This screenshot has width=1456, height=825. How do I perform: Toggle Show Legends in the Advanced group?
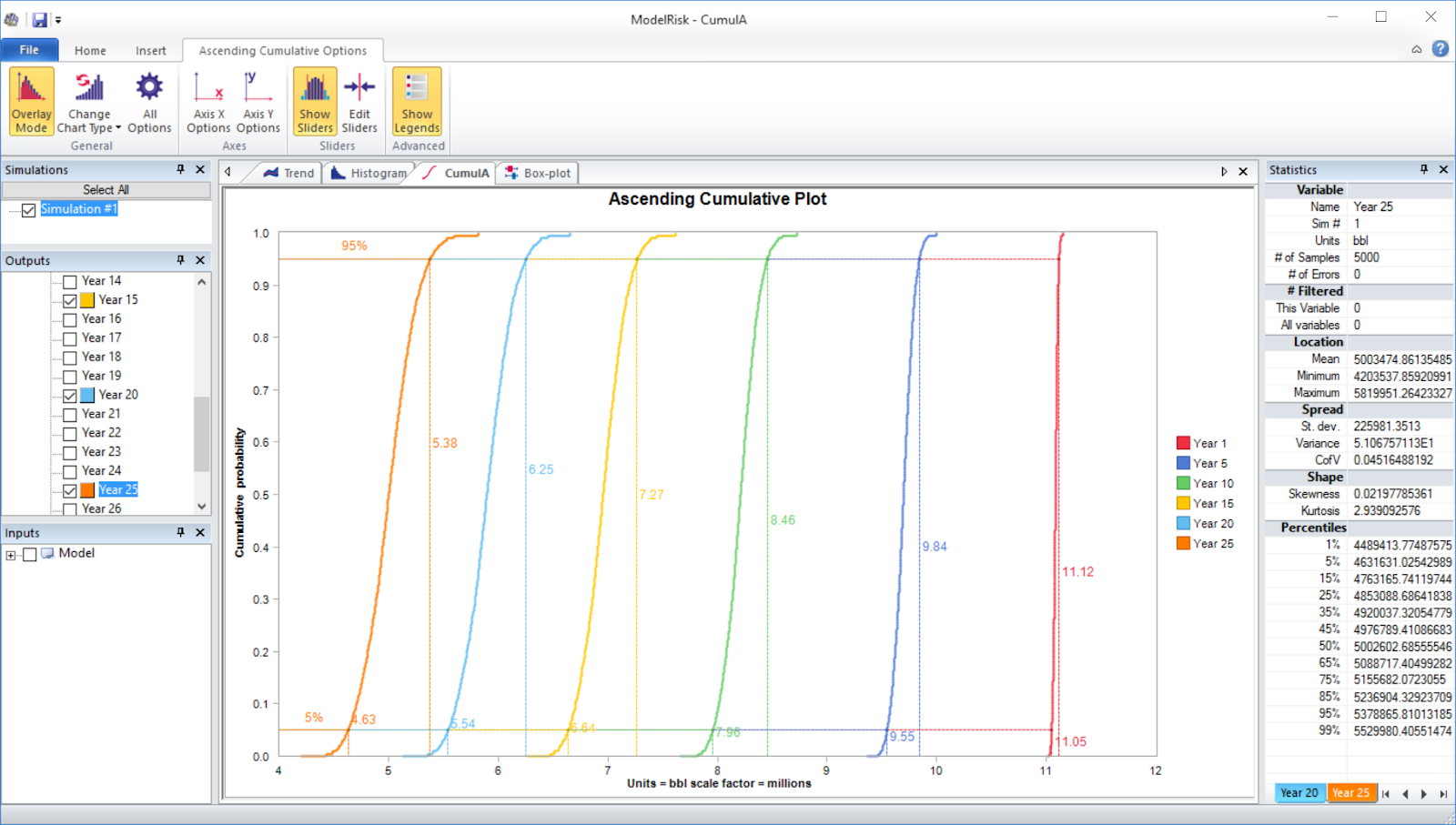(416, 100)
